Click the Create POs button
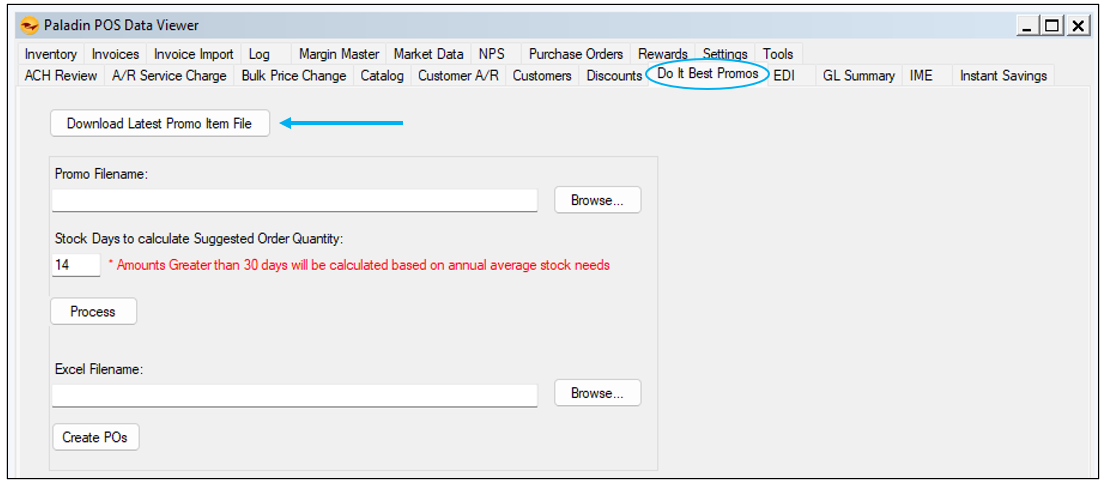The height and width of the screenshot is (483, 1104). (x=95, y=437)
